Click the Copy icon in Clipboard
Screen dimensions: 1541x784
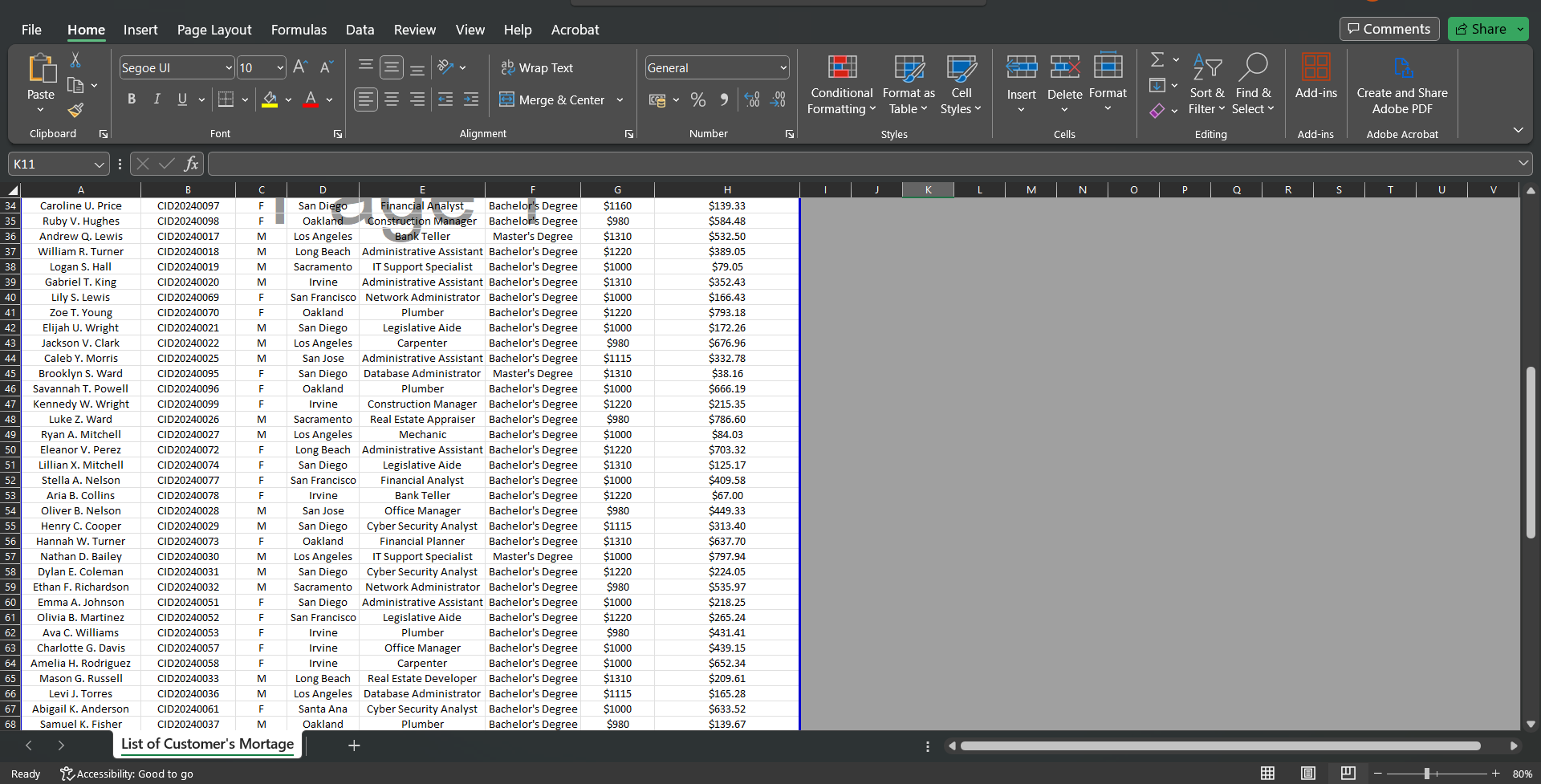coord(75,85)
